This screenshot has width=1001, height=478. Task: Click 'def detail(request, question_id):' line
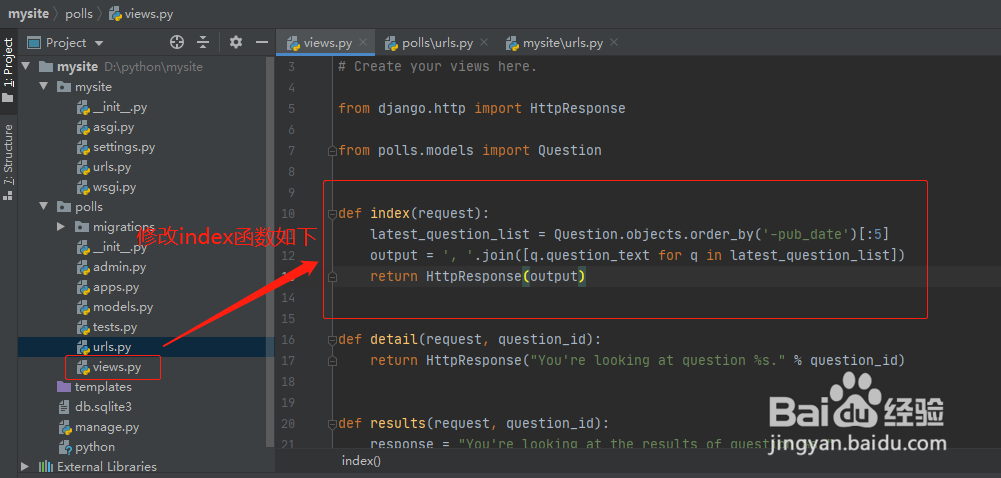pos(470,339)
